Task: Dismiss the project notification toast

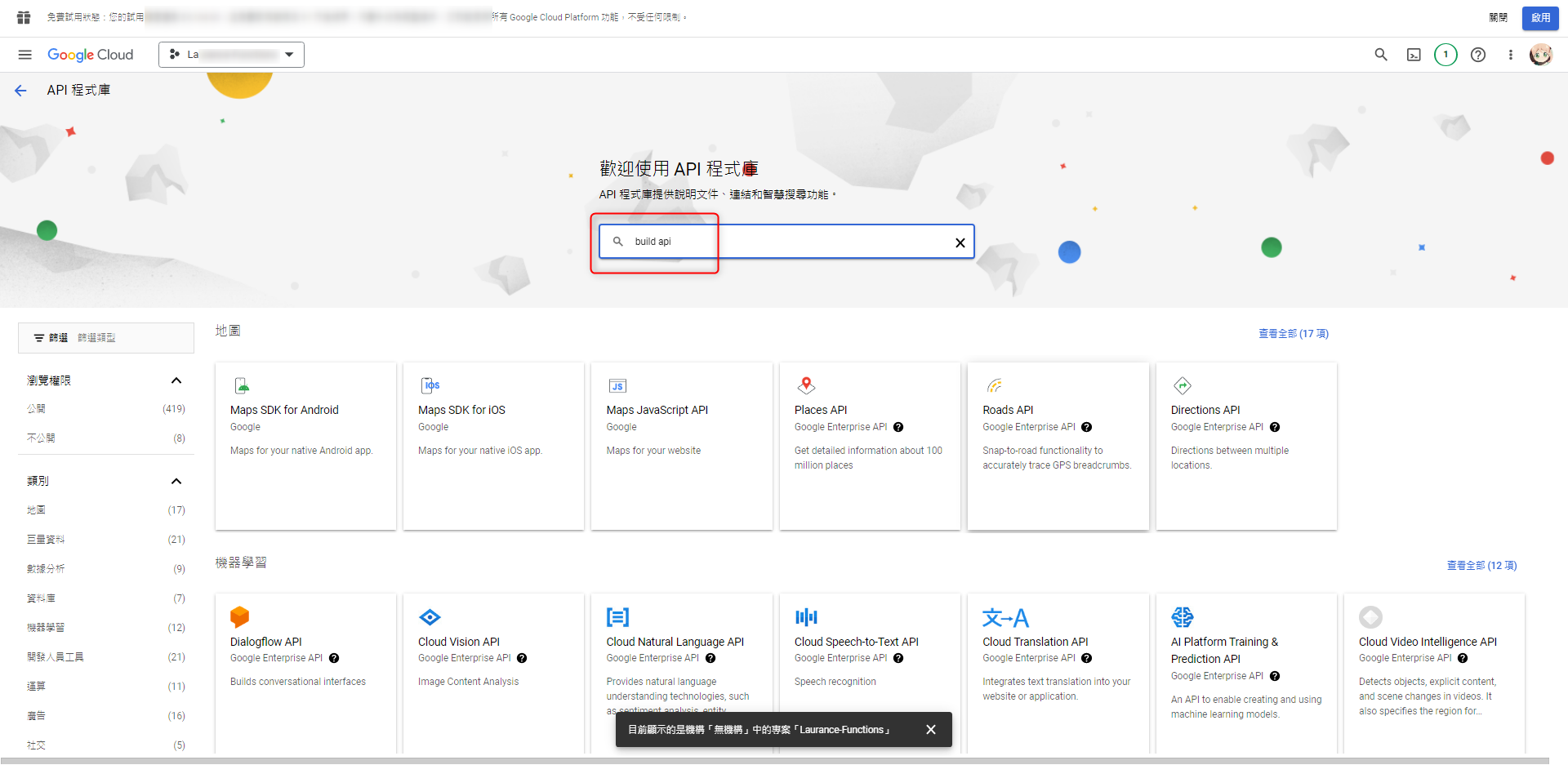Action: click(931, 730)
